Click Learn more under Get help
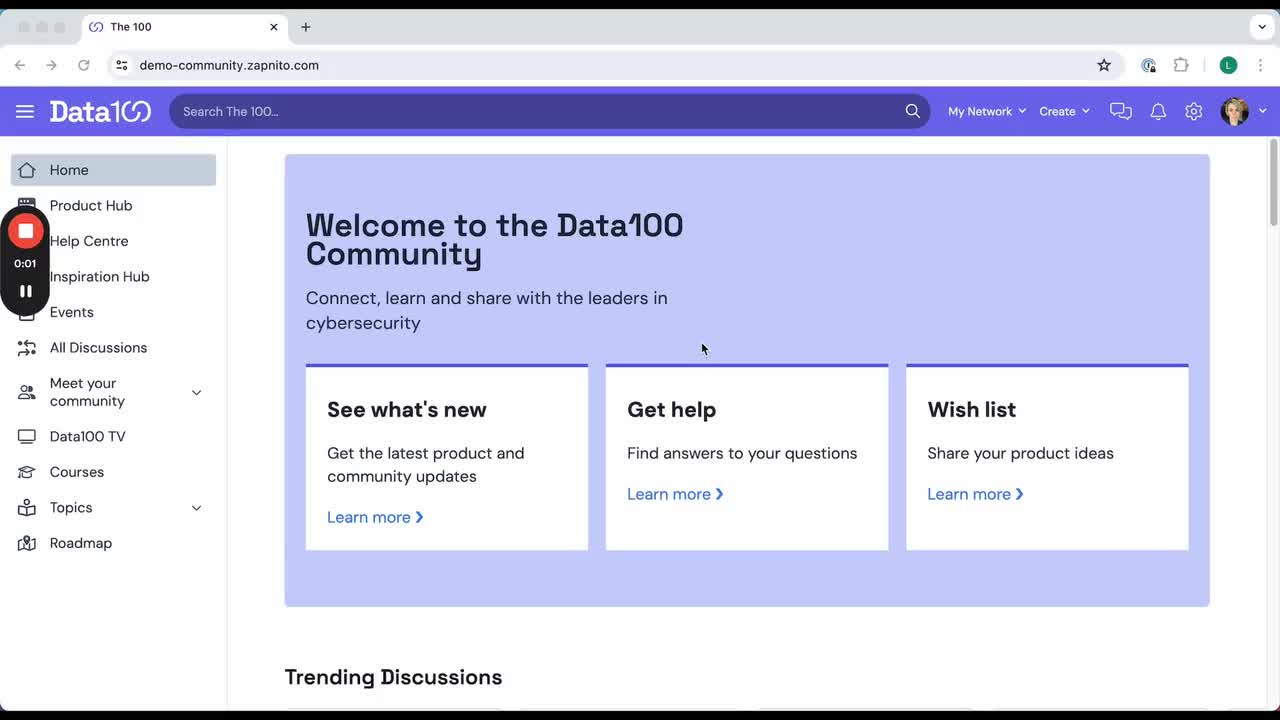Viewport: 1280px width, 720px height. click(x=674, y=494)
